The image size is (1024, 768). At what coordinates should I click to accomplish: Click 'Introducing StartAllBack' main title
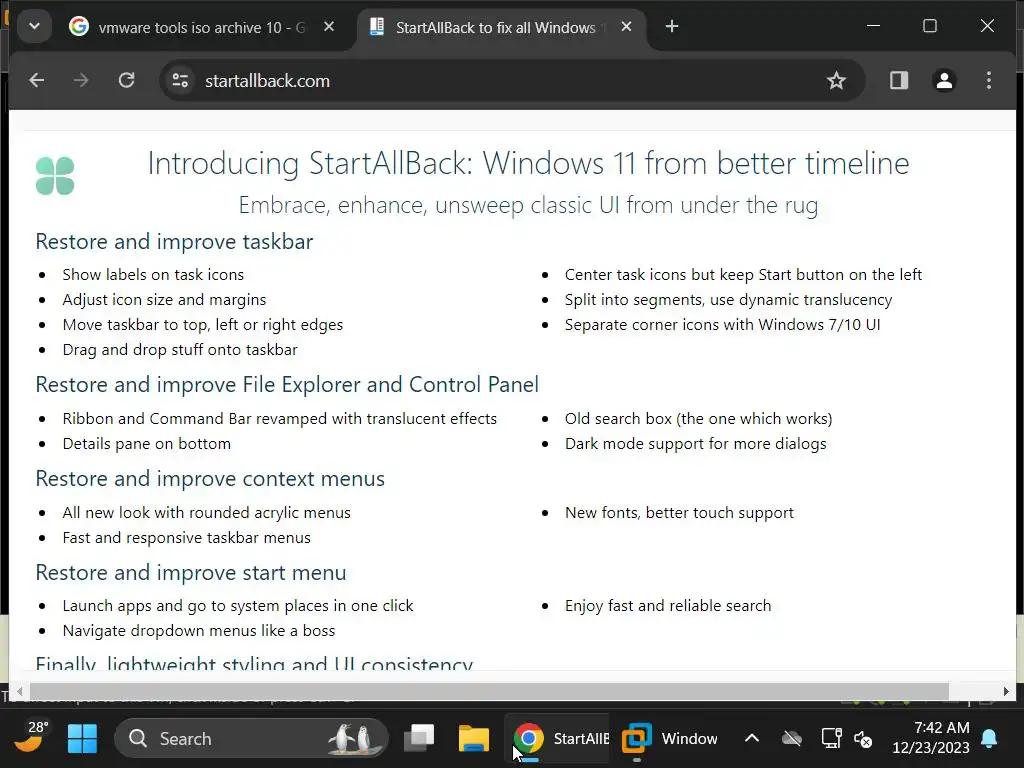(x=528, y=163)
